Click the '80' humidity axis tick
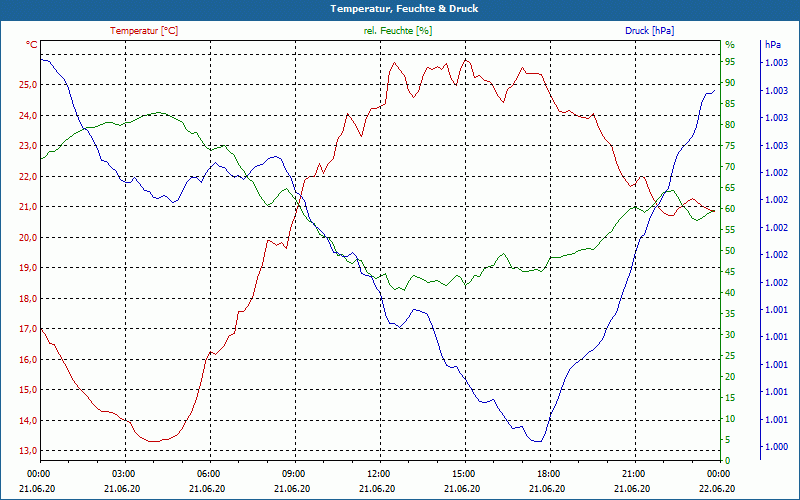This screenshot has width=800, height=500. click(x=730, y=124)
